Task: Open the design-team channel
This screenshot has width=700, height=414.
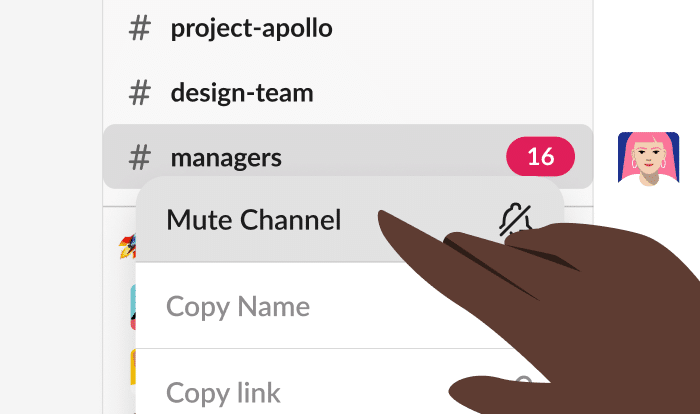Action: 242,93
